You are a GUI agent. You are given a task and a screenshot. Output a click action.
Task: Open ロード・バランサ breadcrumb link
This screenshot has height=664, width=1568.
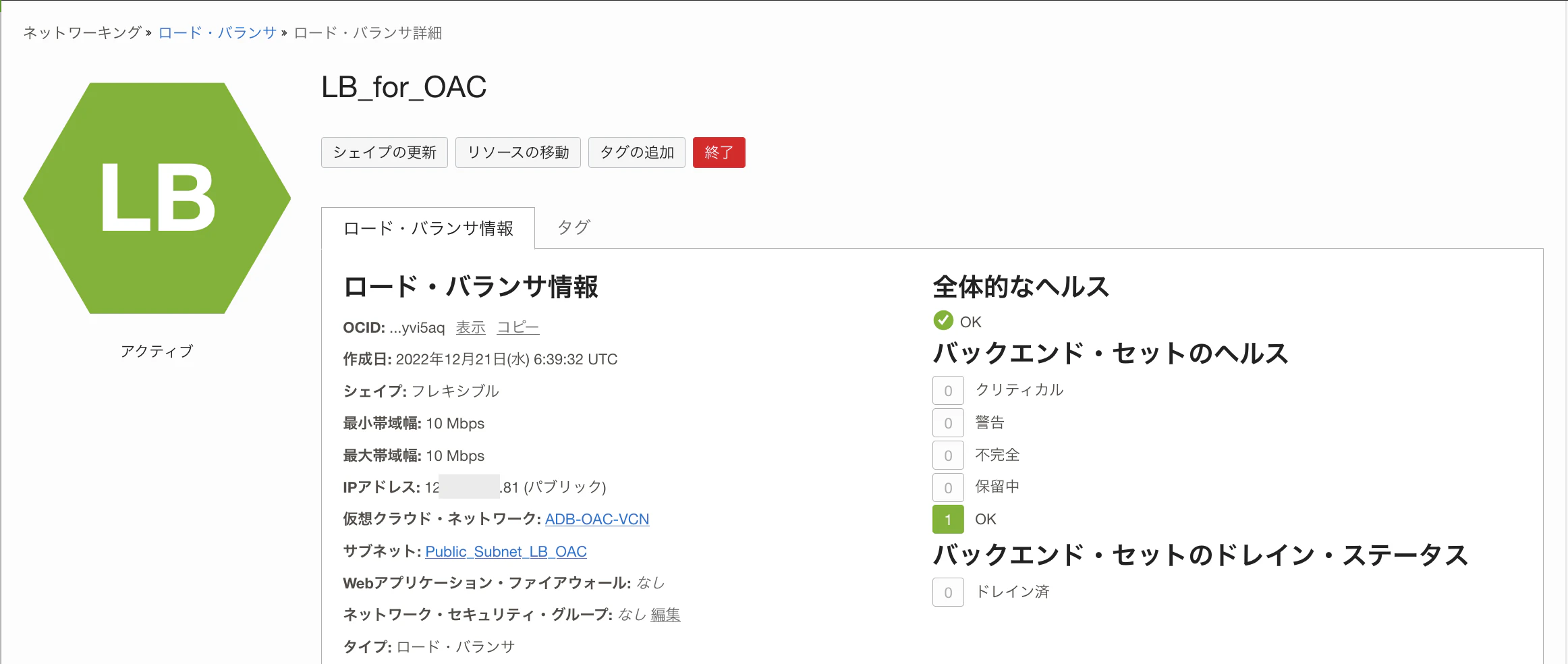point(217,32)
